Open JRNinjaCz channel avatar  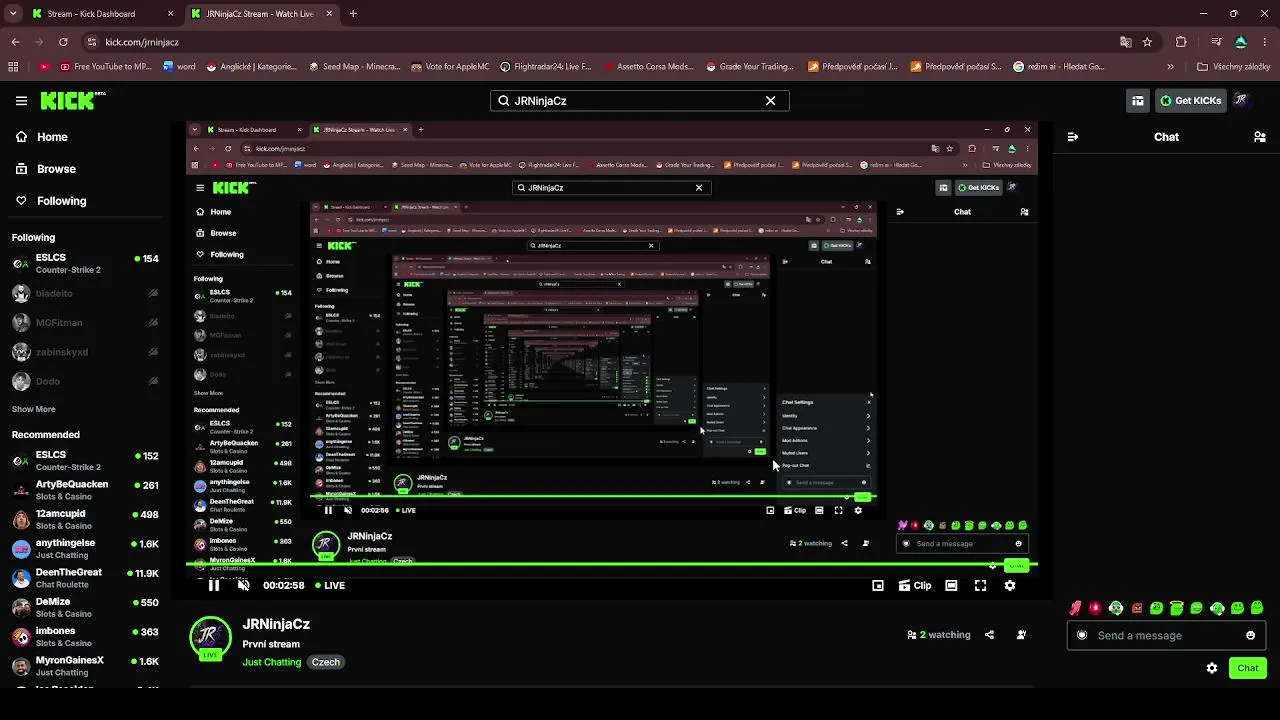[x=210, y=637]
